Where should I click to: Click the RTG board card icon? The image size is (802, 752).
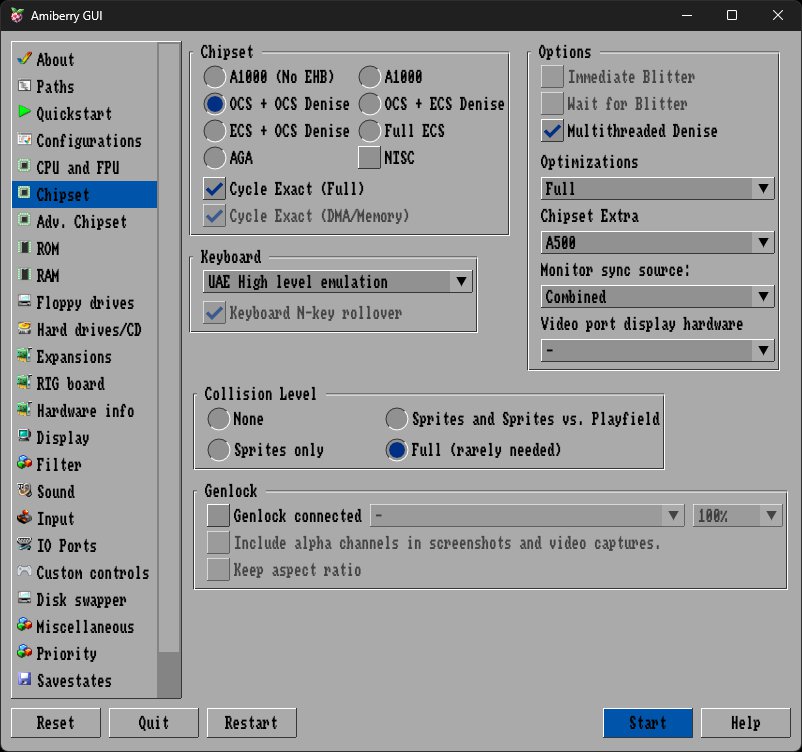(x=24, y=382)
